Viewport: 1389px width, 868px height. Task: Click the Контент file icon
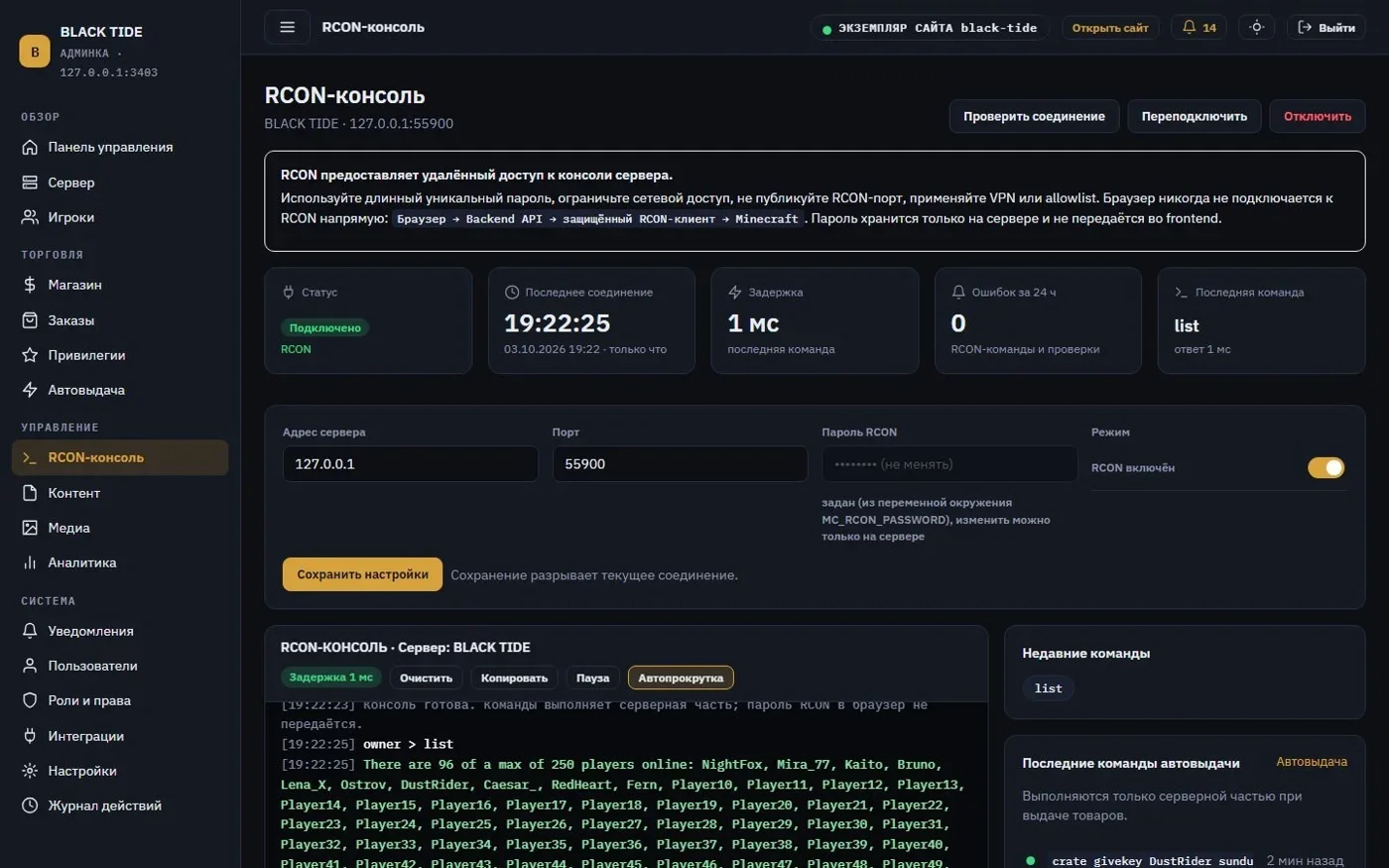point(30,493)
